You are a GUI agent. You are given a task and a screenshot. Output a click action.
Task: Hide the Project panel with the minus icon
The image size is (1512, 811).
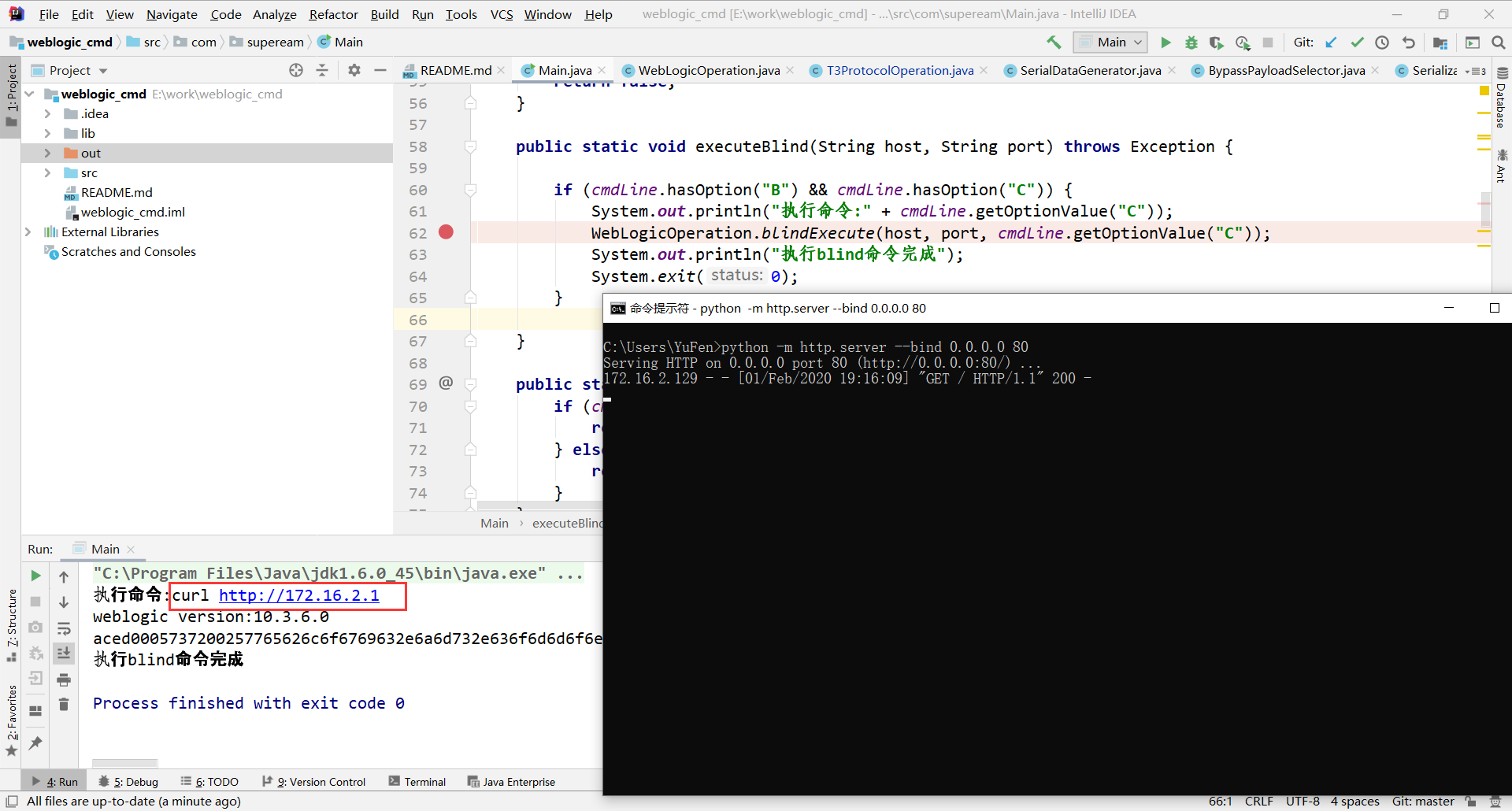click(380, 70)
